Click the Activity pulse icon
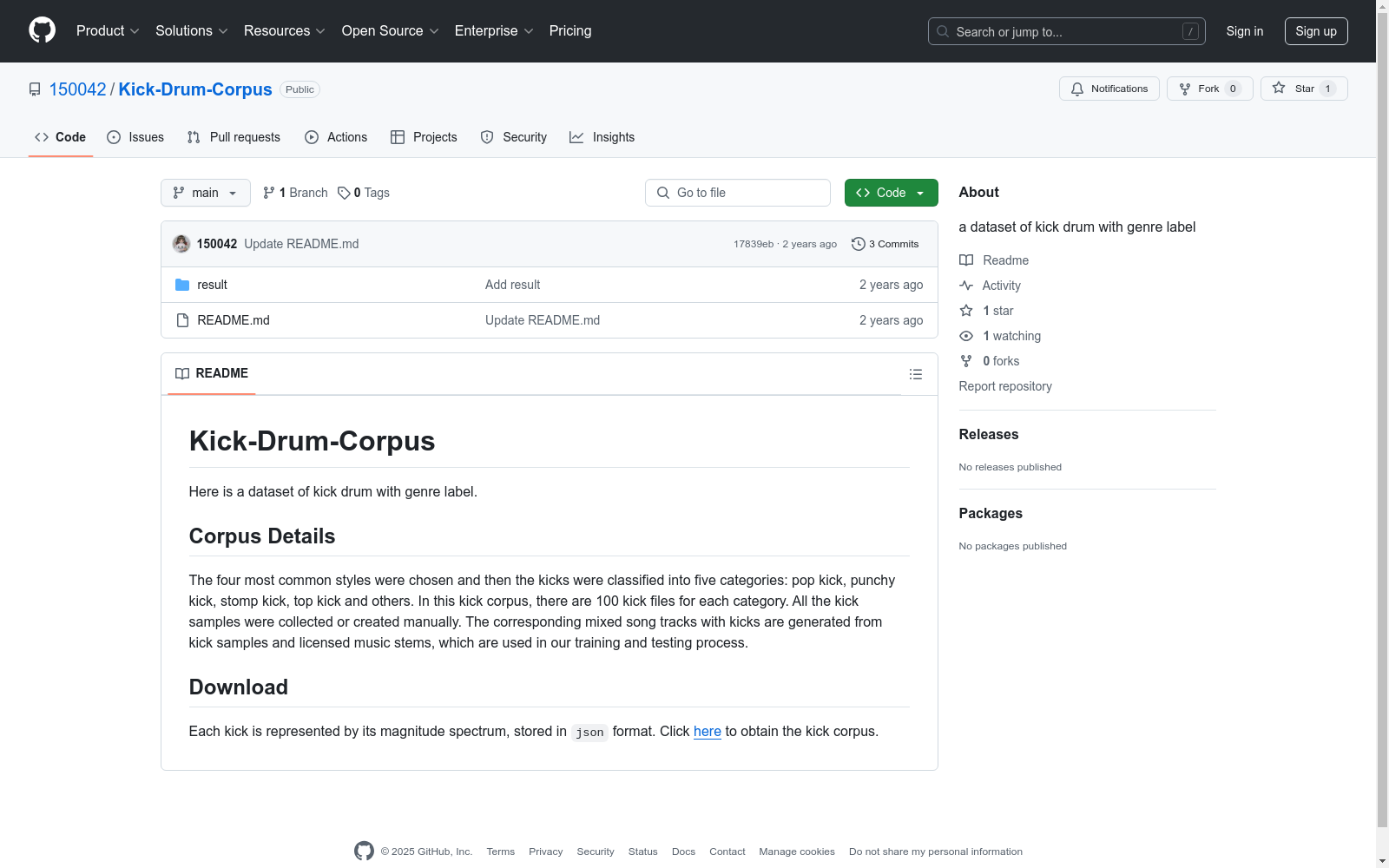 966,286
